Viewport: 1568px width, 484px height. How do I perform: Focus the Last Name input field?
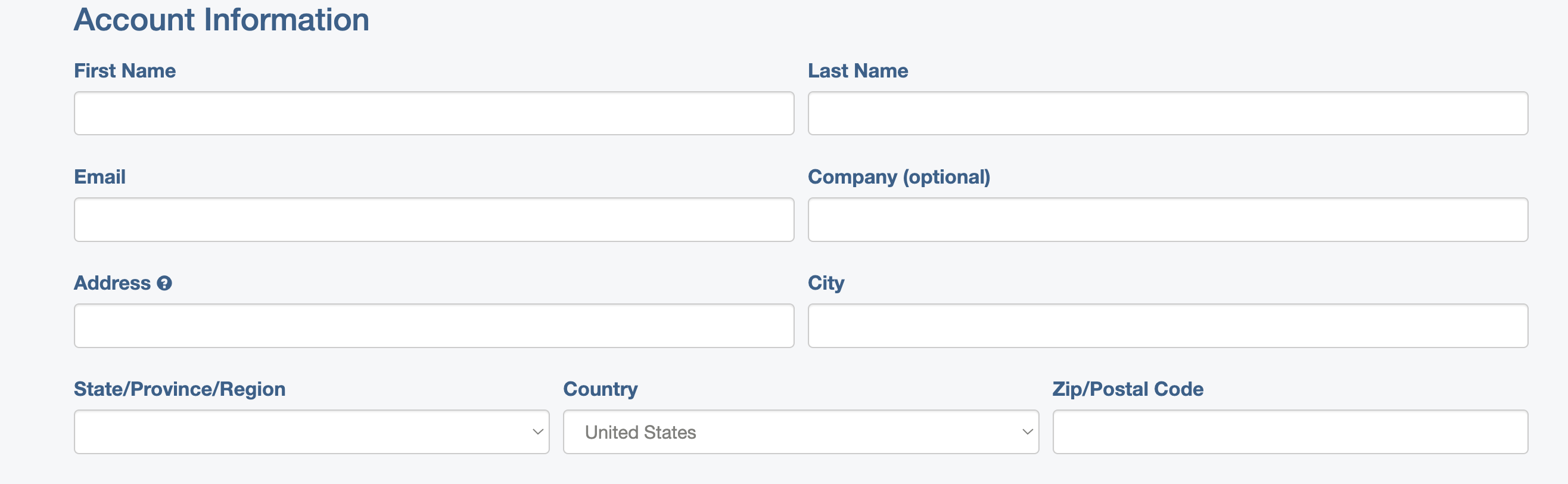(1168, 113)
